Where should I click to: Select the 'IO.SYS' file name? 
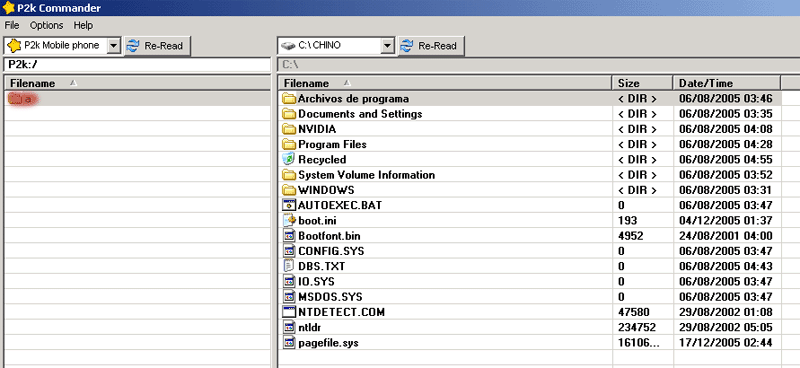point(316,282)
